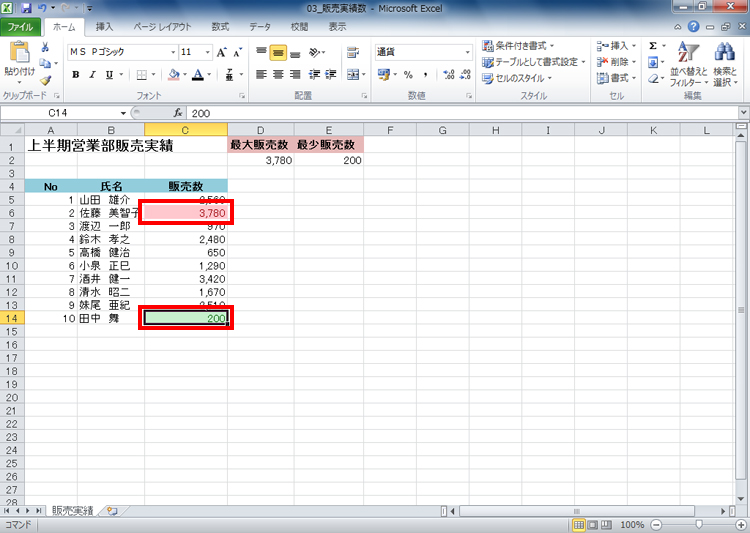This screenshot has width=750, height=533.
Task: Open 検索と選択 binoculars menu
Action: pyautogui.click(x=725, y=64)
